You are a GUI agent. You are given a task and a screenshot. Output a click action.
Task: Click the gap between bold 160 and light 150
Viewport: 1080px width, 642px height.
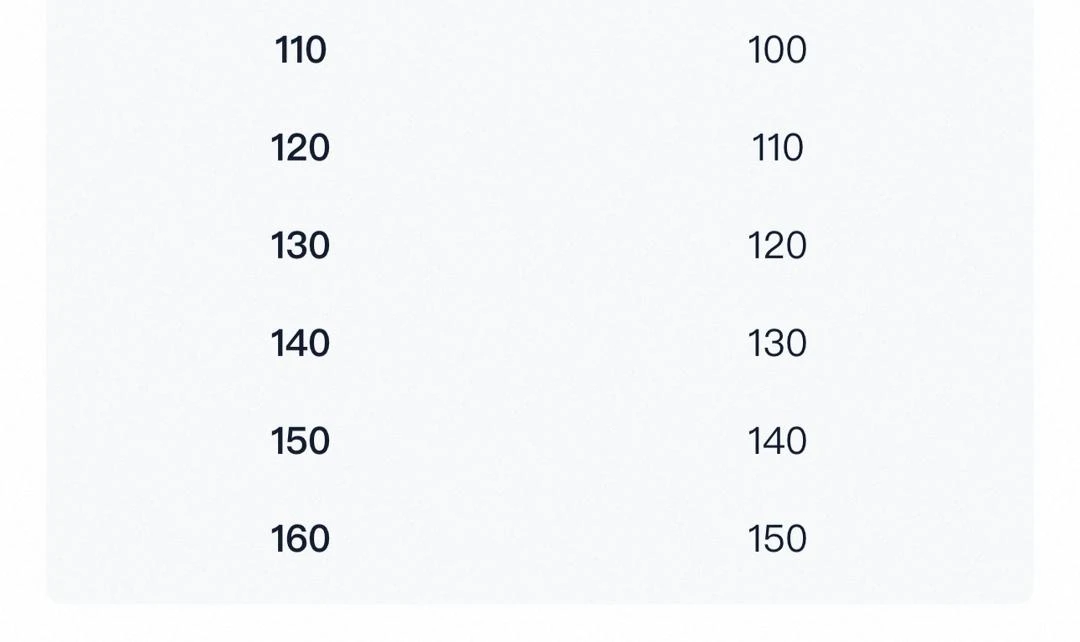tap(539, 539)
